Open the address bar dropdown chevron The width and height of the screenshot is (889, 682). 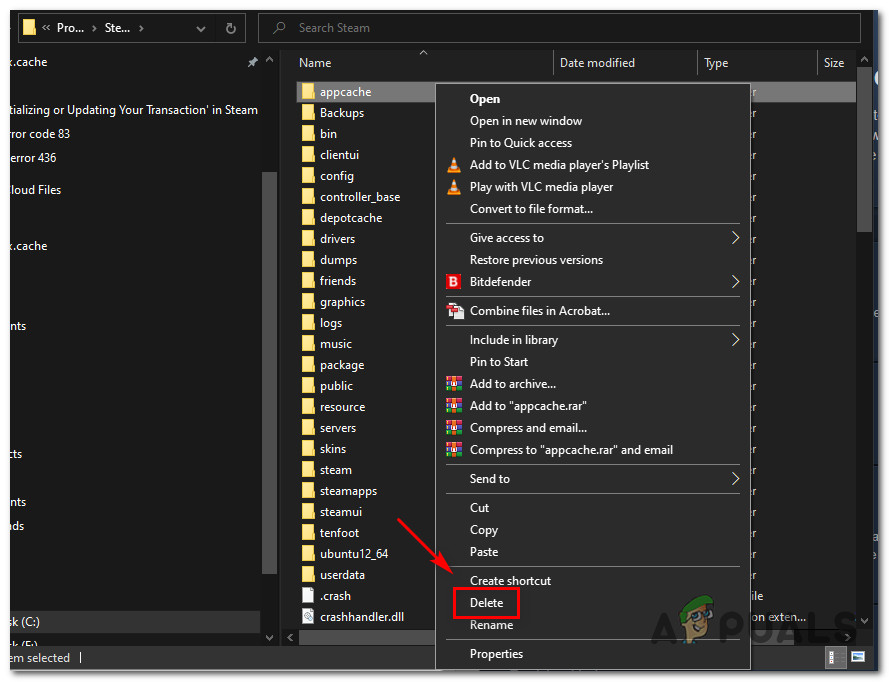[x=200, y=27]
